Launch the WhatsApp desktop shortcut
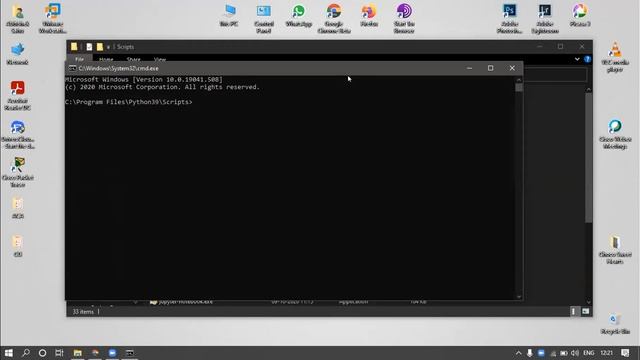Image resolution: width=640 pixels, height=360 pixels. point(299,15)
